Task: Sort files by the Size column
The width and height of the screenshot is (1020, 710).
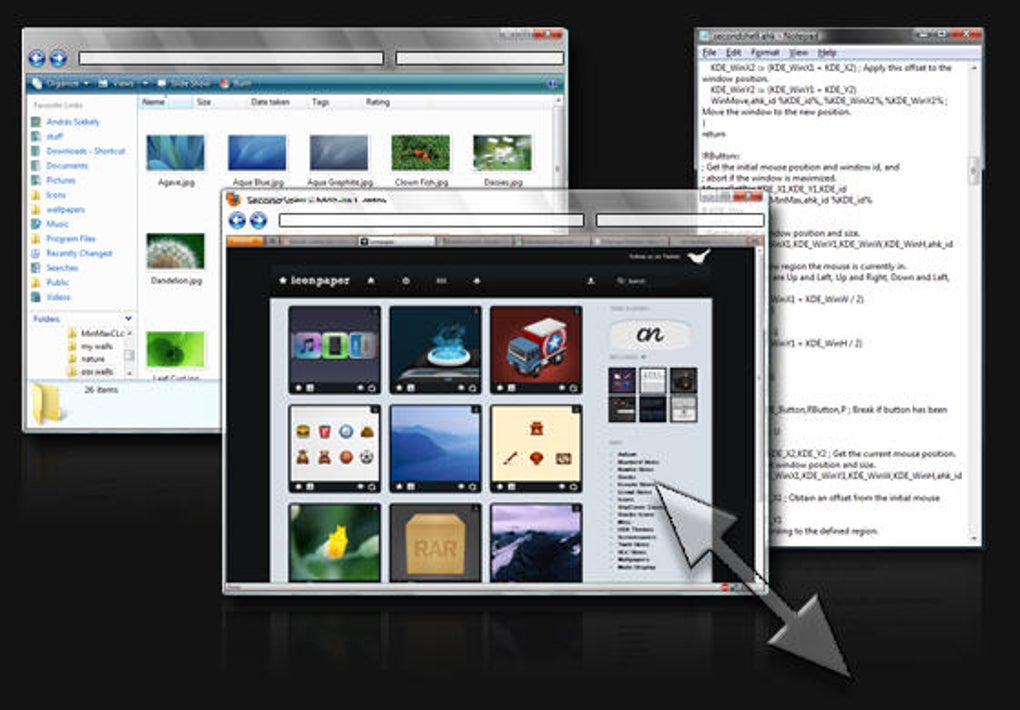Action: coord(204,102)
